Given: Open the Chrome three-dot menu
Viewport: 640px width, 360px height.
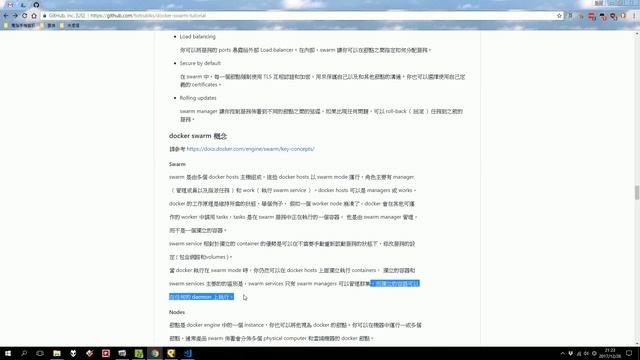Looking at the screenshot, I should click(634, 16).
